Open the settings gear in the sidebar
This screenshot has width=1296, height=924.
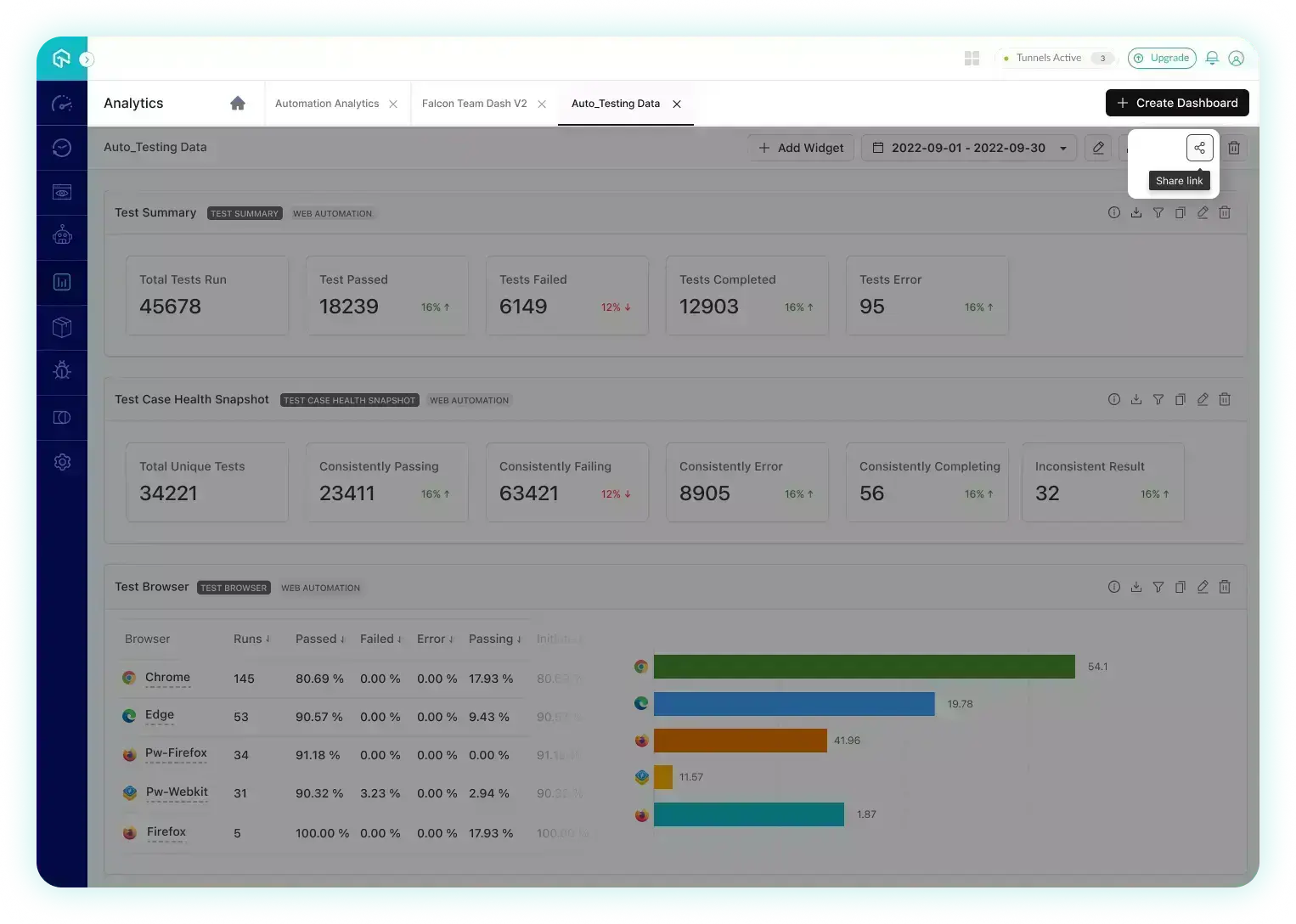(62, 463)
